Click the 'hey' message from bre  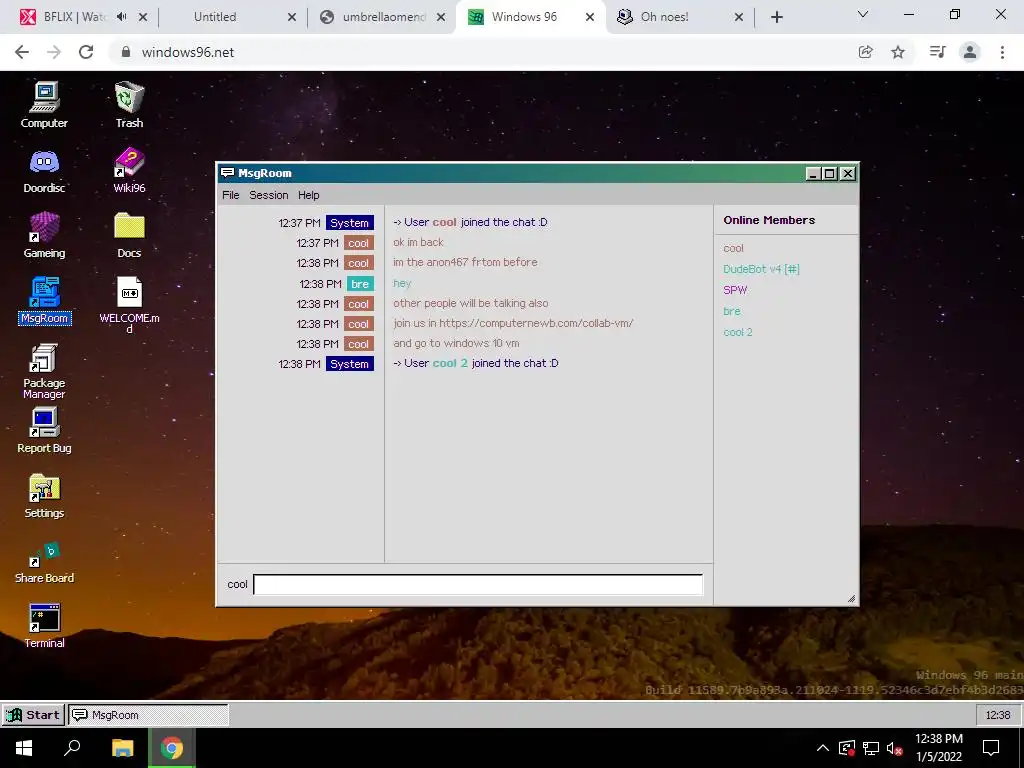pos(402,283)
